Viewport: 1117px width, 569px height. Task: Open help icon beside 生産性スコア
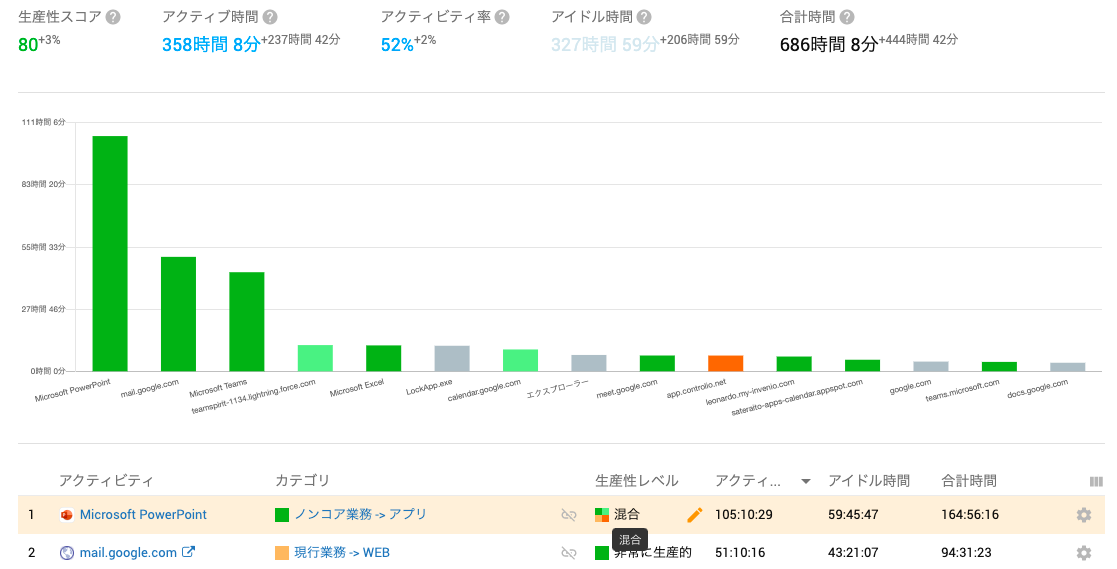tap(113, 17)
